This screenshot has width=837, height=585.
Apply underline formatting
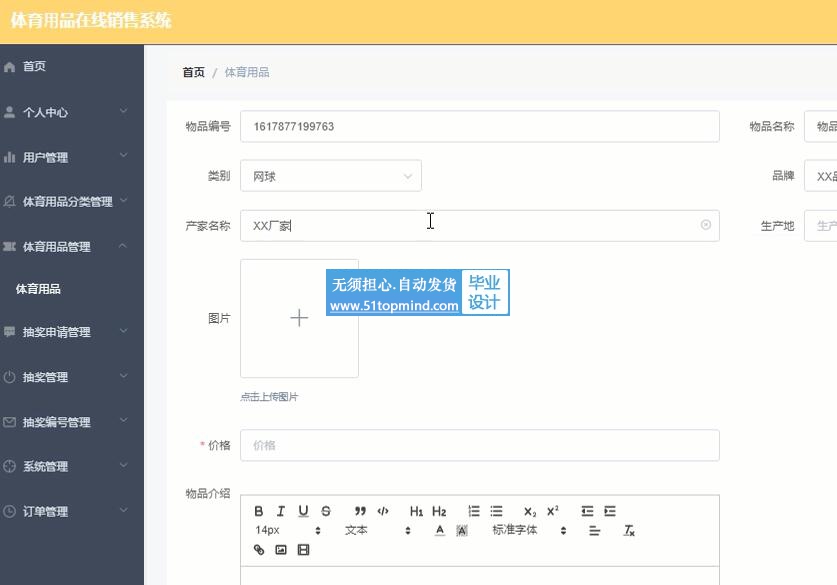point(303,511)
